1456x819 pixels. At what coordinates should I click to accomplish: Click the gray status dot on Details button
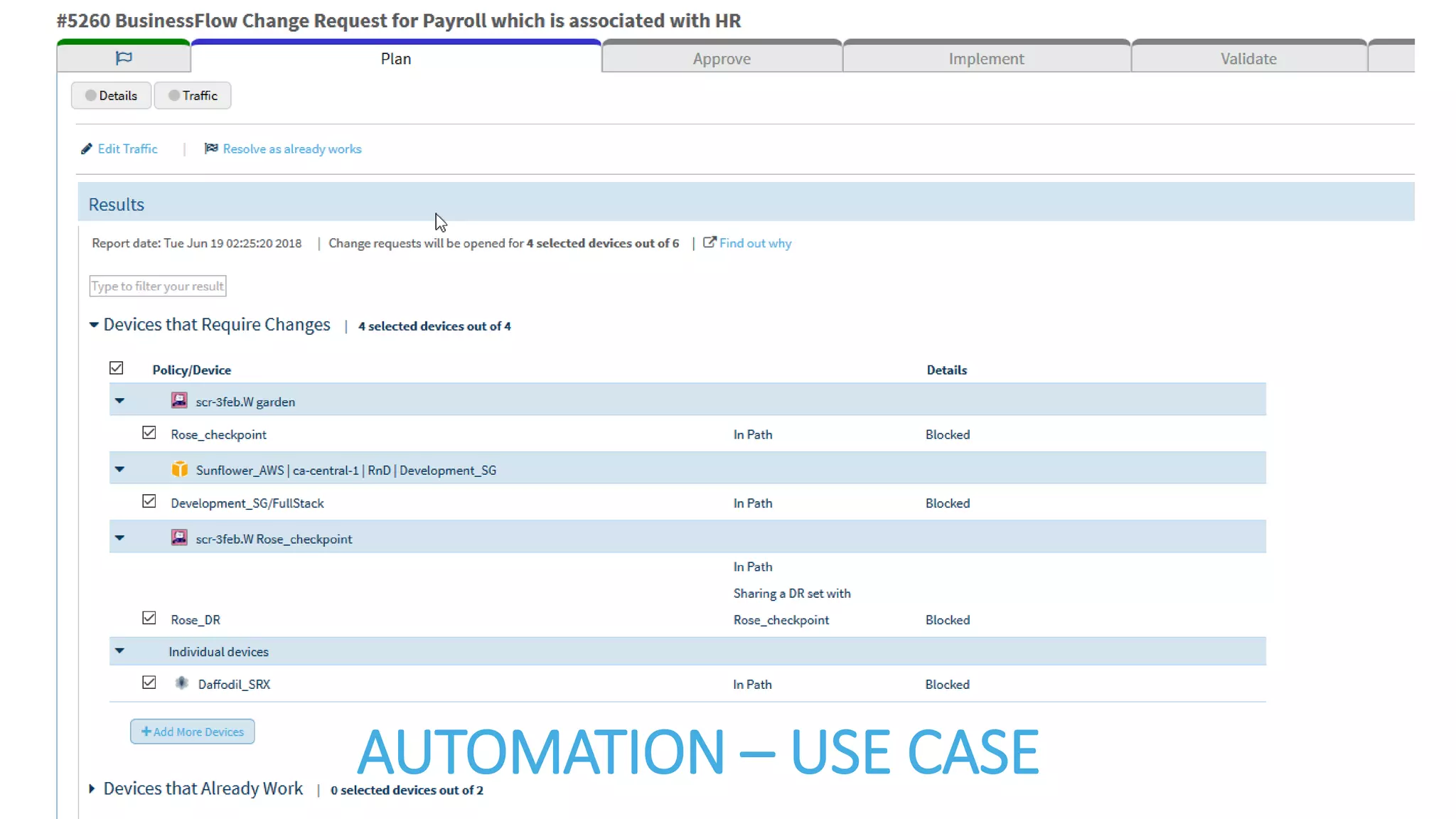pyautogui.click(x=90, y=95)
